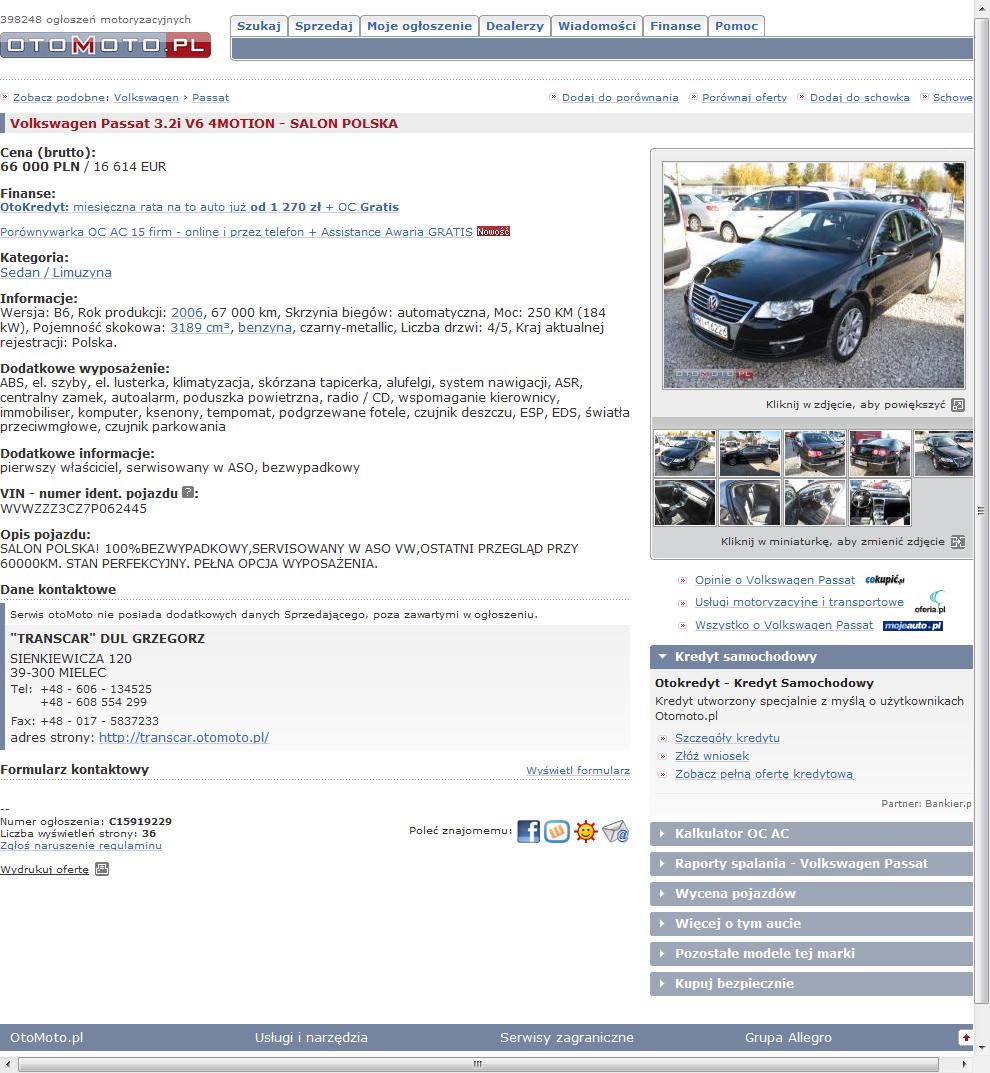This screenshot has height=1073, width=990.
Task: Open the OtoKredyt monthly installment link
Action: [199, 207]
